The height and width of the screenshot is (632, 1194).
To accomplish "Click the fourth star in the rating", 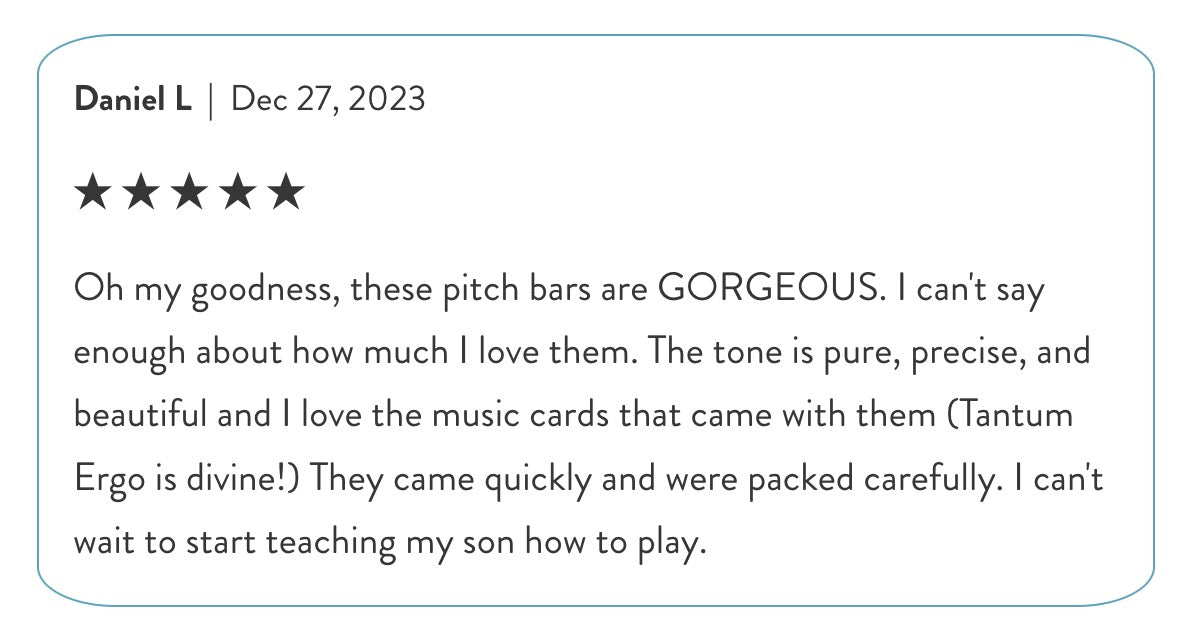I will [x=237, y=192].
